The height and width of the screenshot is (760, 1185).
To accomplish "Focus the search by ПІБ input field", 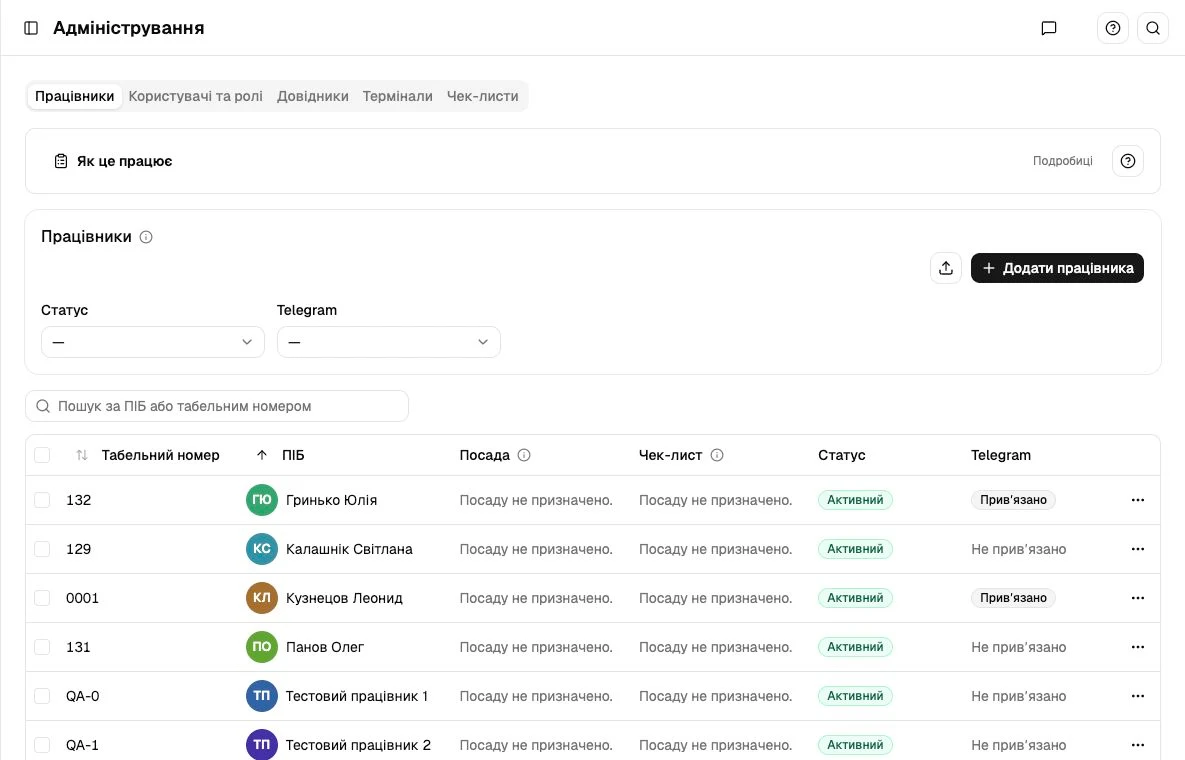I will [x=217, y=406].
